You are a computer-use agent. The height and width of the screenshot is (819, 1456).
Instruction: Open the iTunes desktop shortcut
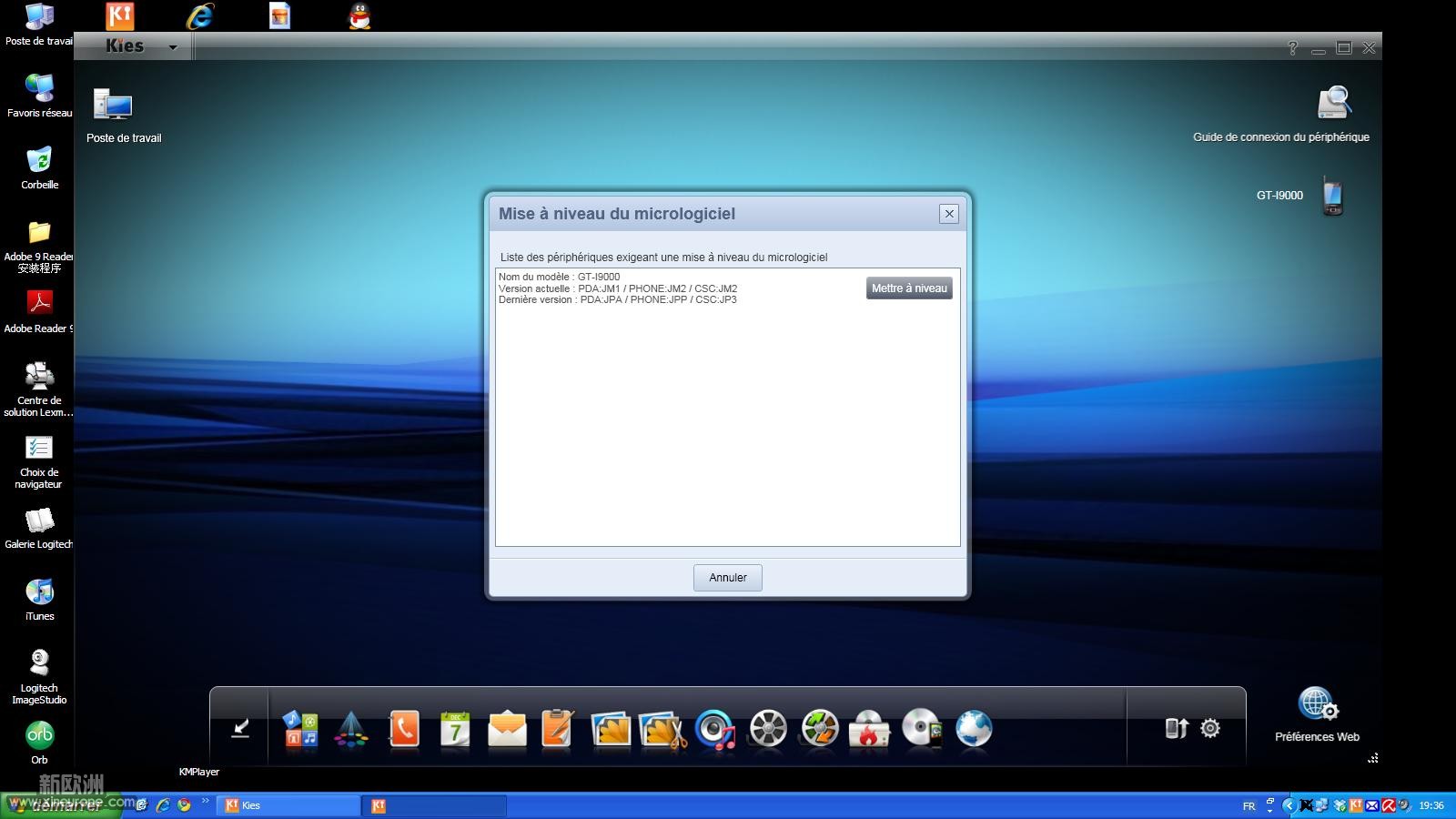39,591
